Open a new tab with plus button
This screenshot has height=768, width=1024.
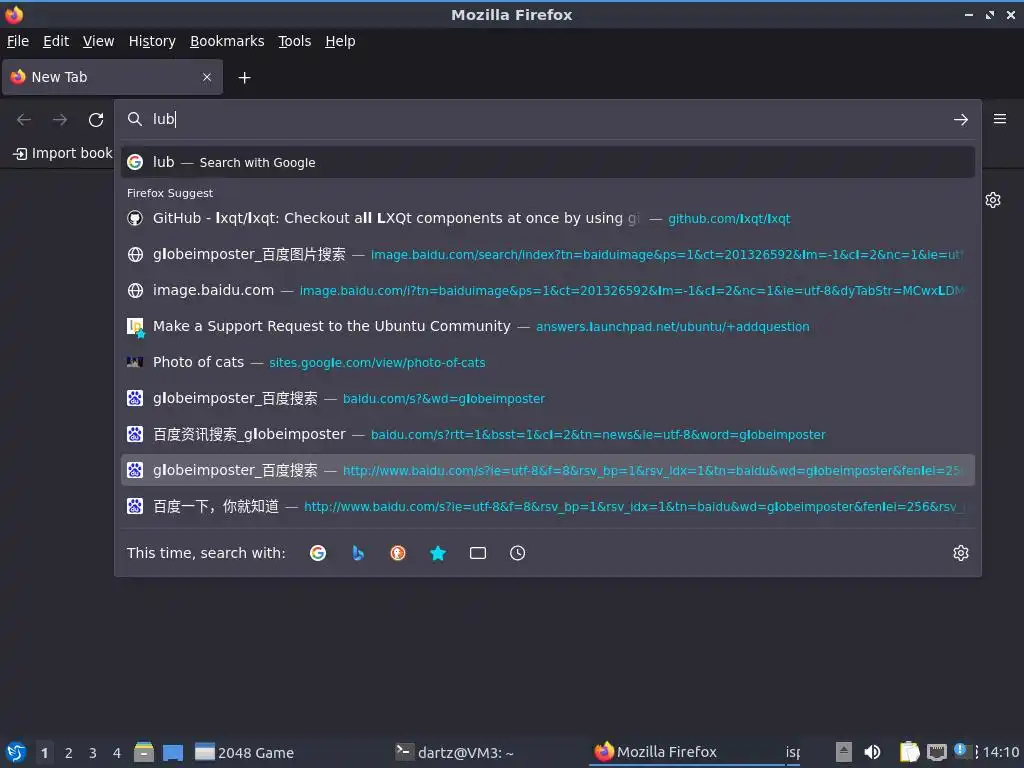tap(244, 78)
